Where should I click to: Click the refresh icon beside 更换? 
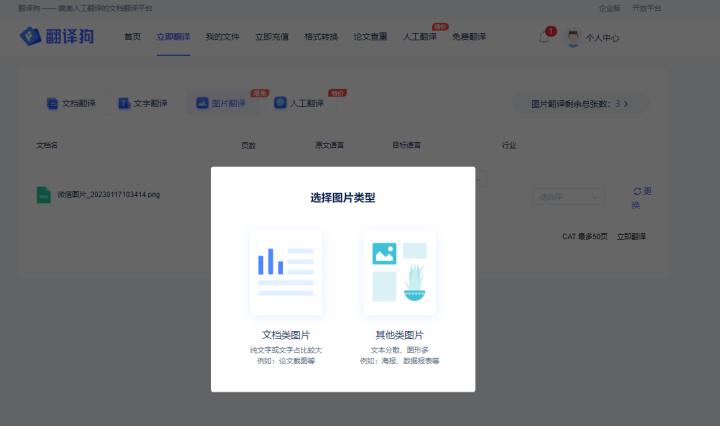pyautogui.click(x=637, y=191)
